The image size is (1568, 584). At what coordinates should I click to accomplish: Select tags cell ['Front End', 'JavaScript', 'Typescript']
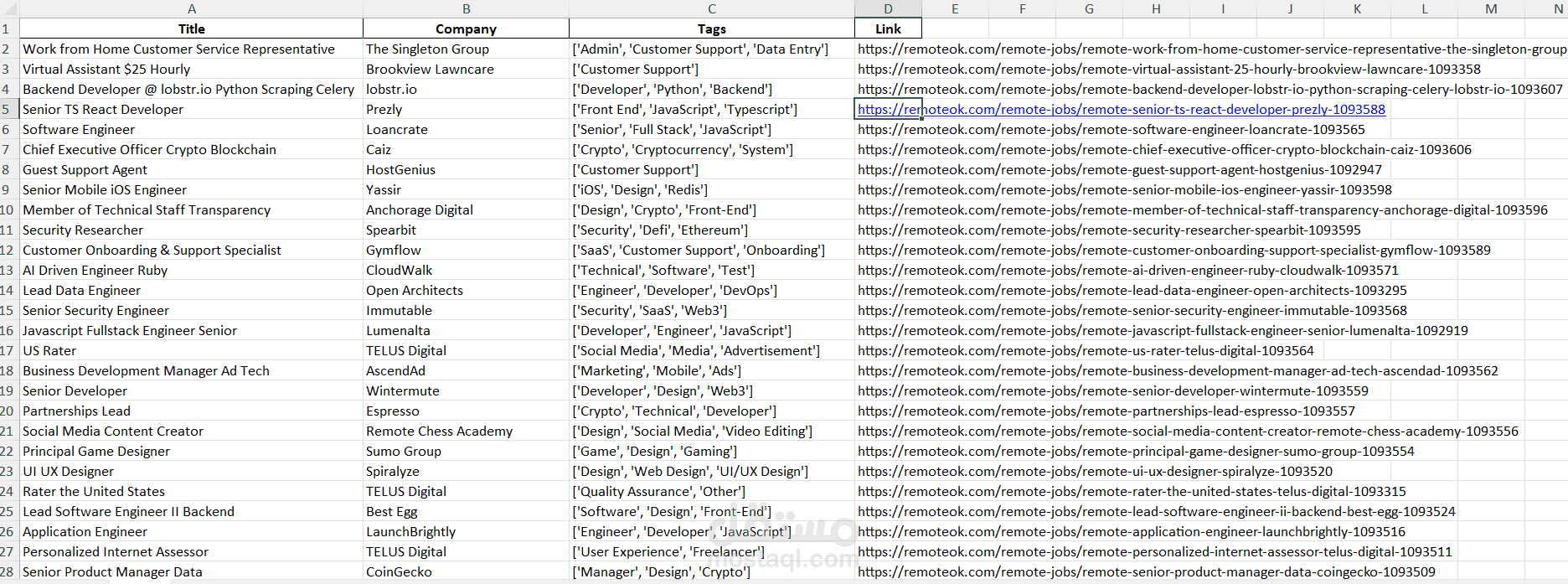point(711,109)
